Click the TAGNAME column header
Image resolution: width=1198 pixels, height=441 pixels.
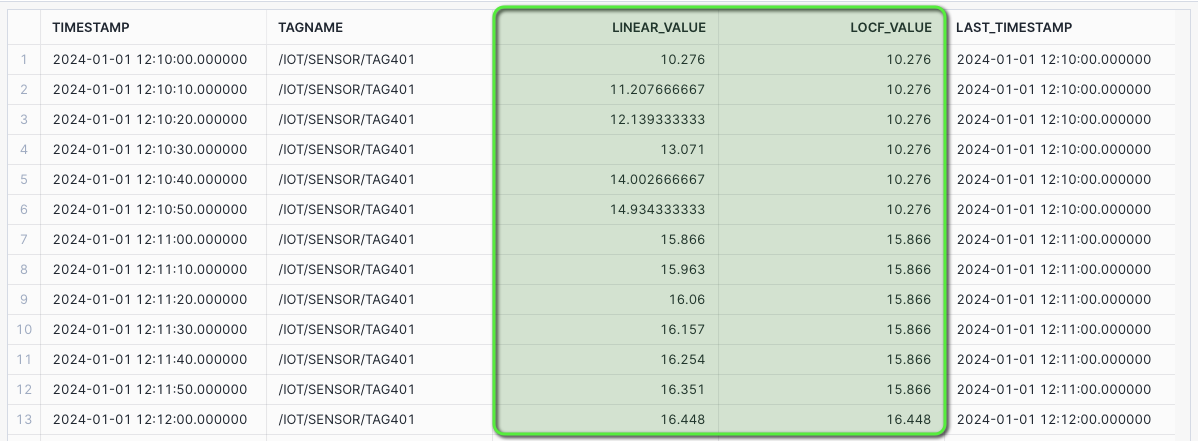tap(311, 28)
